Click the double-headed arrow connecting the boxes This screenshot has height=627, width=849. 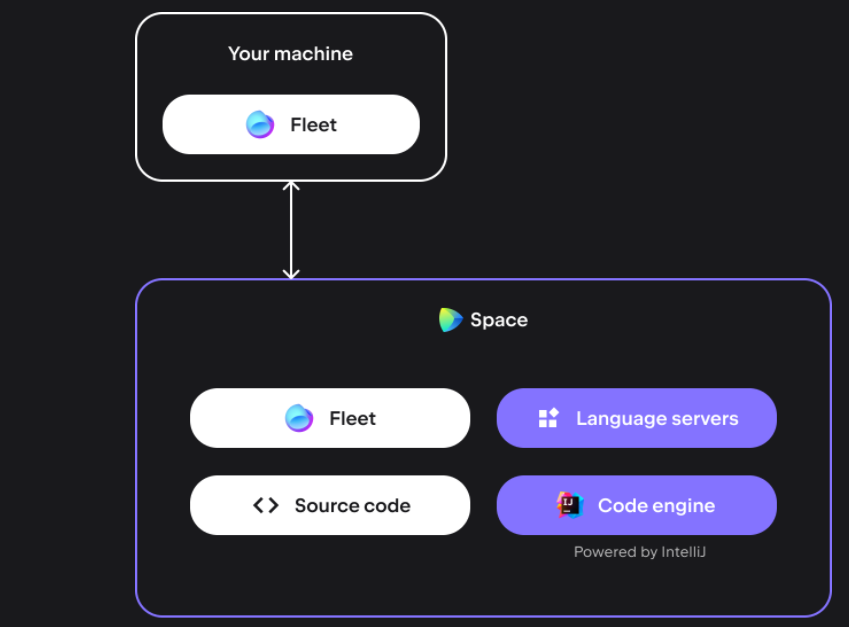click(x=292, y=227)
